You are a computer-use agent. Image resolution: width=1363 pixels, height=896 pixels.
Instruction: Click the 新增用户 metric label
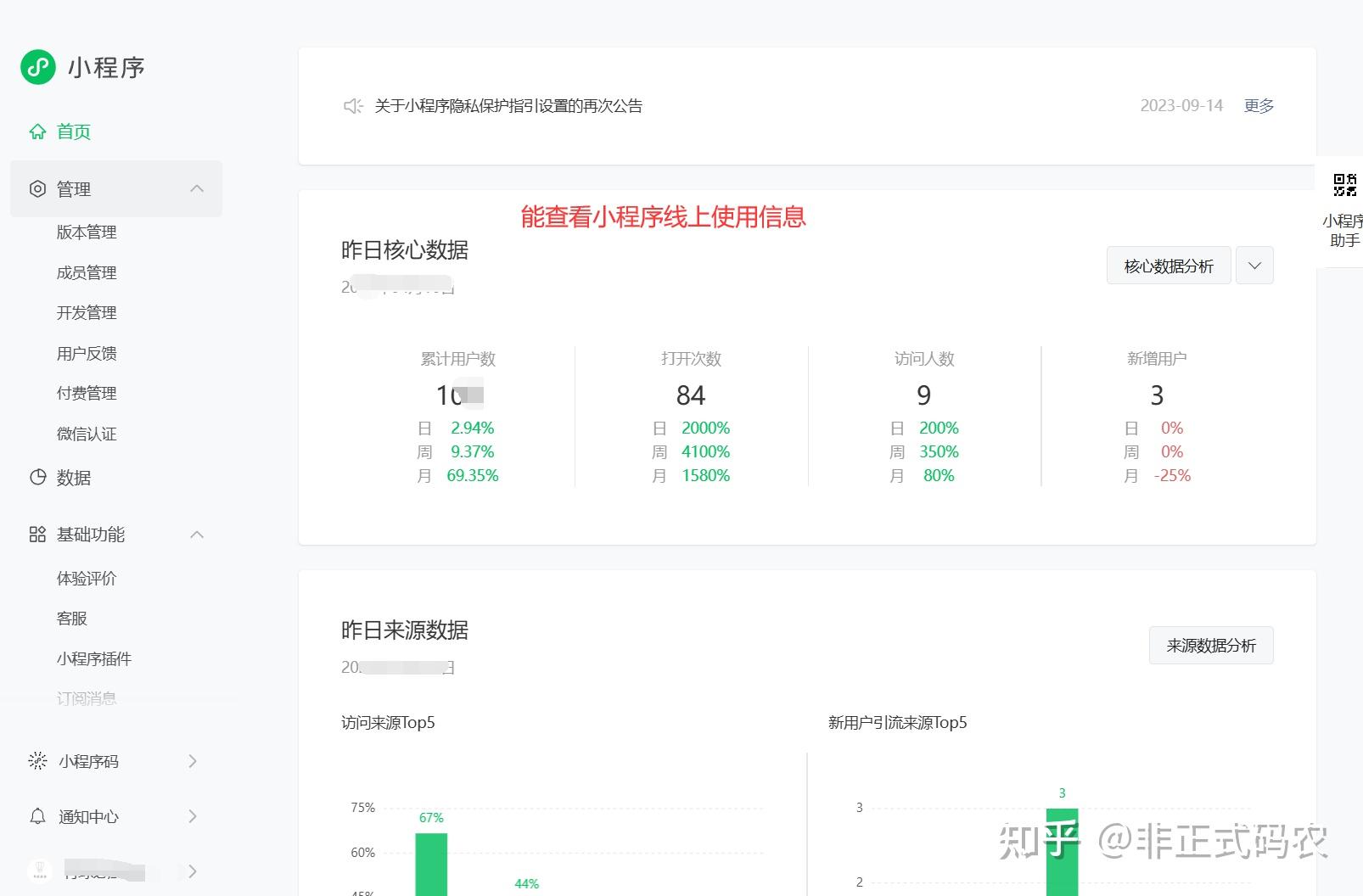point(1157,359)
